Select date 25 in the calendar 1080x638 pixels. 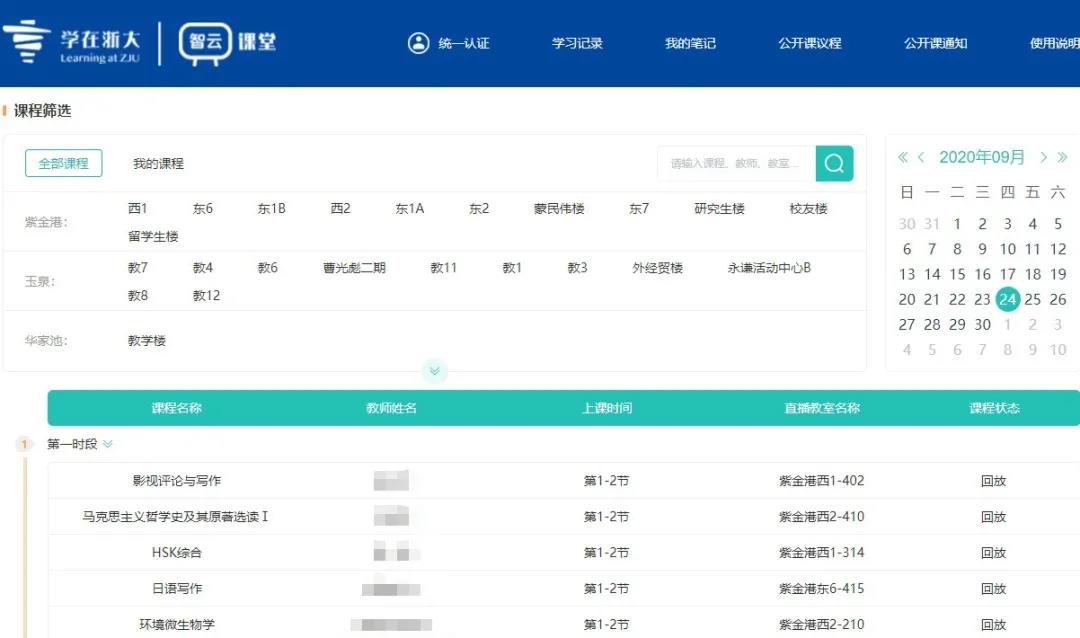(1033, 299)
